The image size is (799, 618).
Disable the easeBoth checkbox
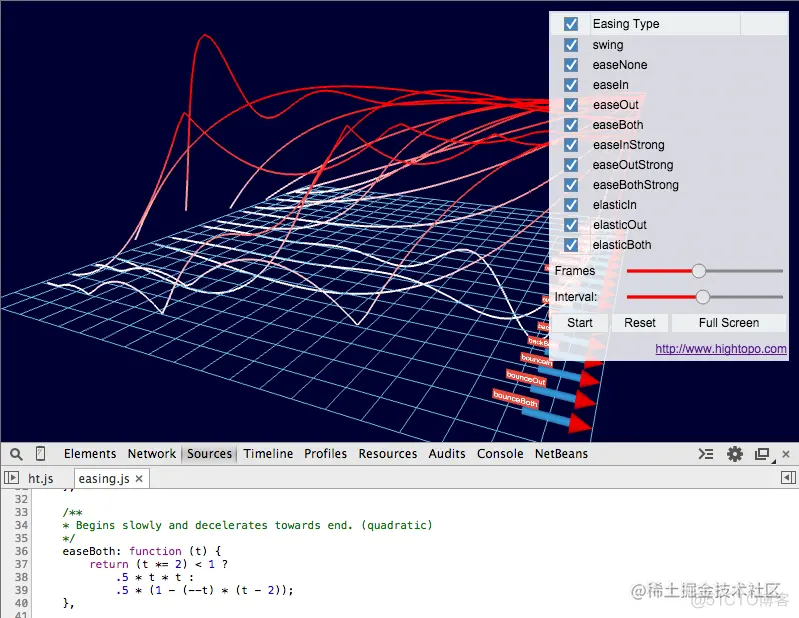(571, 125)
